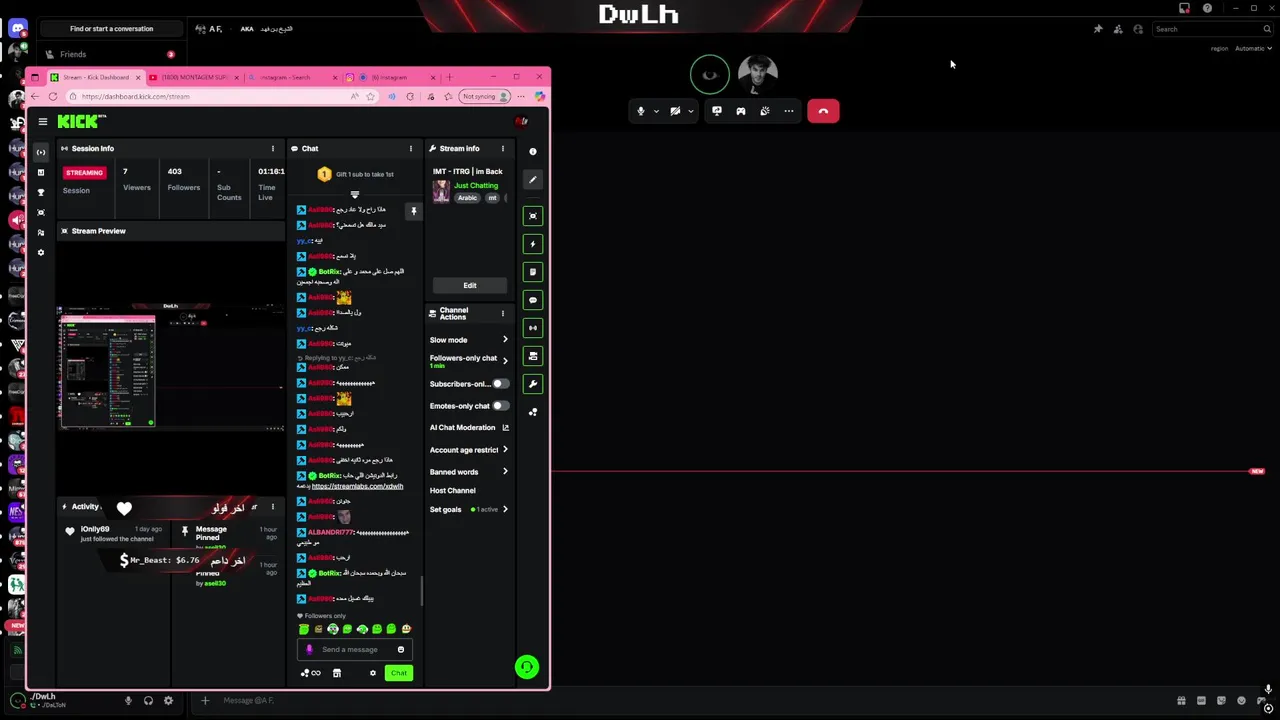Click the Send a message input
Viewport: 1280px width, 720px height.
coord(355,649)
